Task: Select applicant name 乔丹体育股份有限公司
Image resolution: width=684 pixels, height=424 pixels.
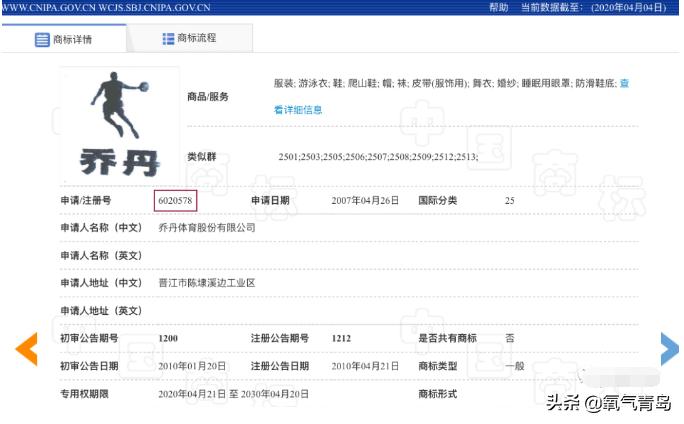Action: tap(207, 228)
